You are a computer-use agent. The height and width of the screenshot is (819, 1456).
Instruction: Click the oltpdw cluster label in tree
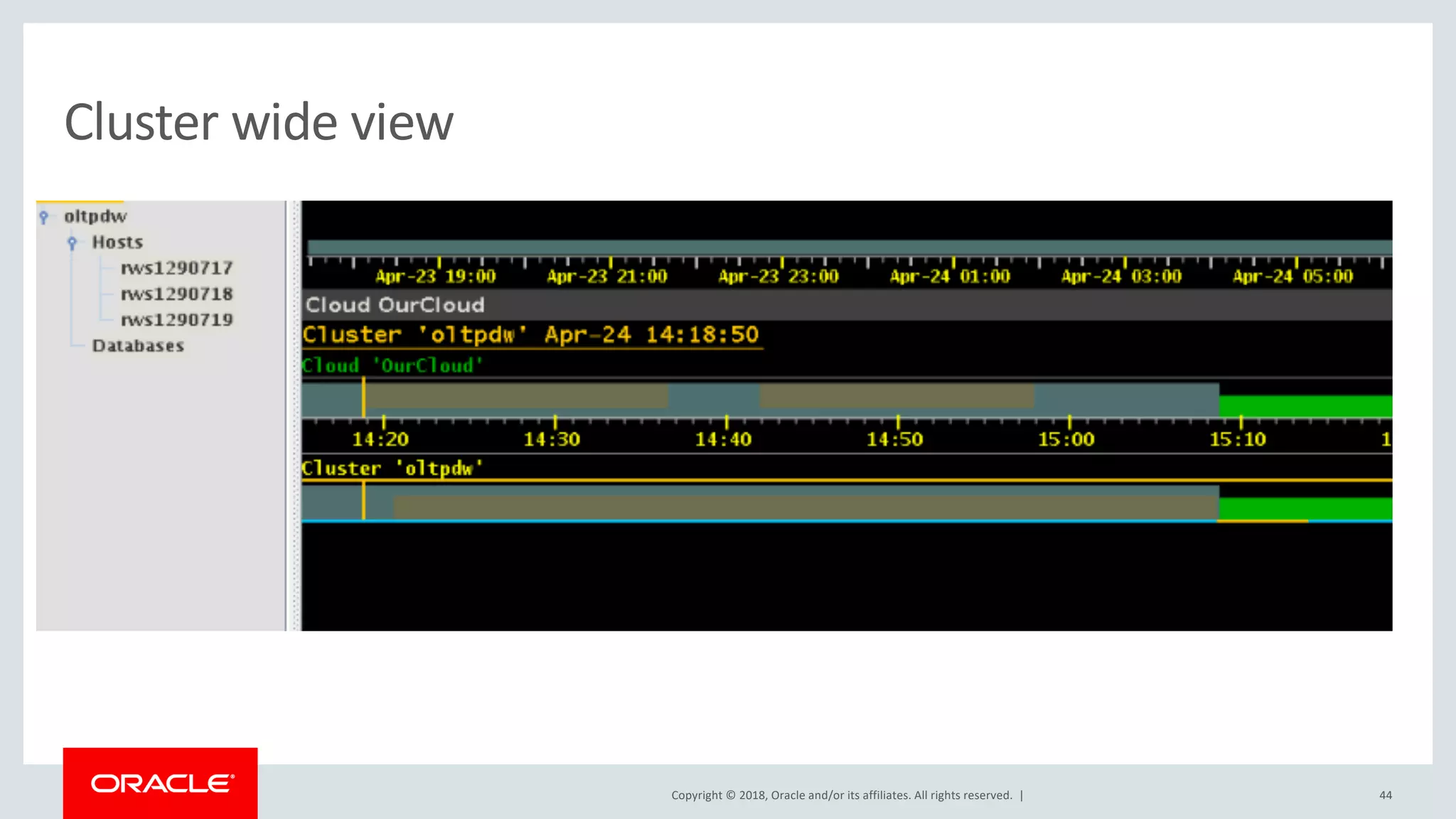(95, 216)
